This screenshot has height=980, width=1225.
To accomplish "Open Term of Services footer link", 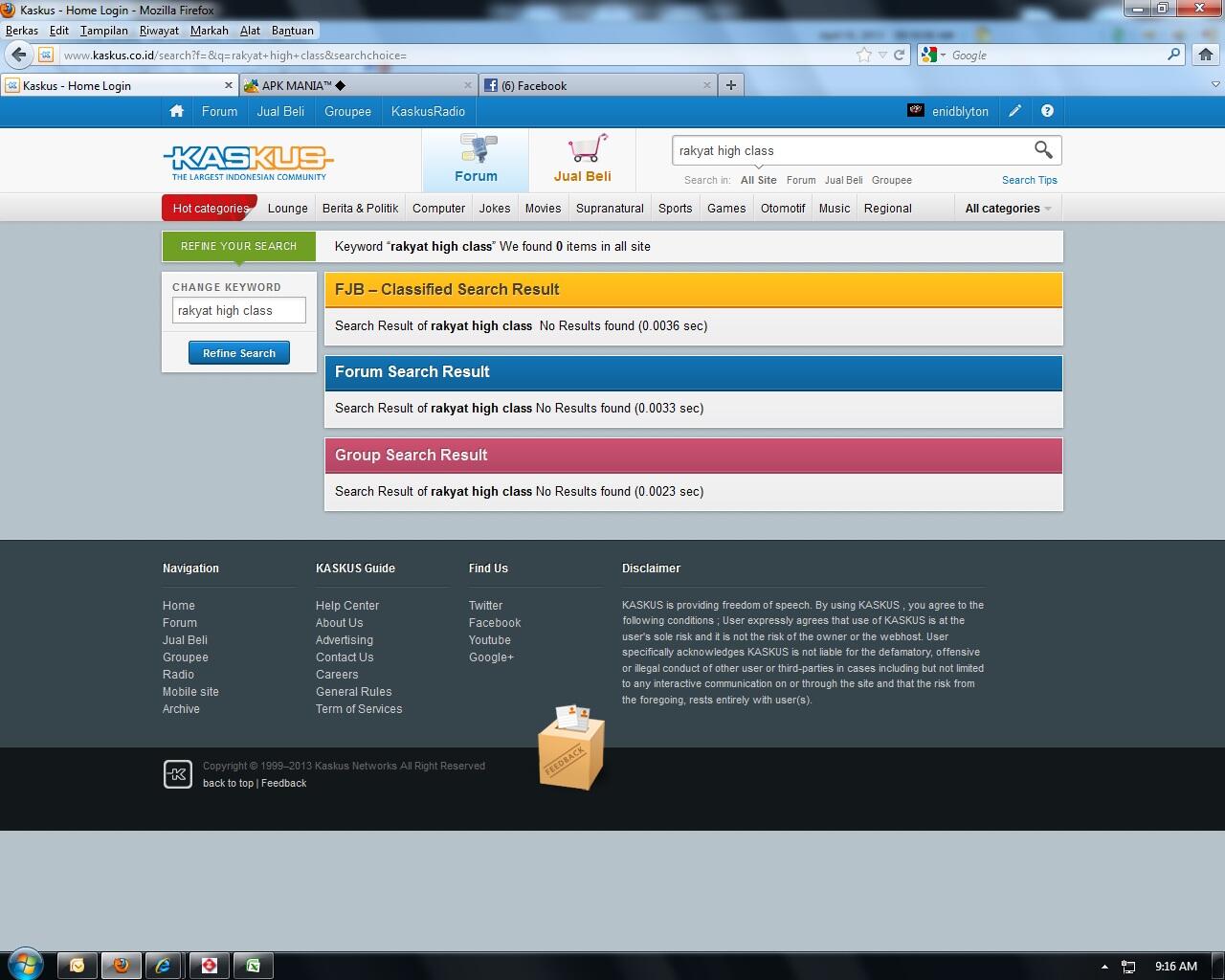I will (359, 709).
